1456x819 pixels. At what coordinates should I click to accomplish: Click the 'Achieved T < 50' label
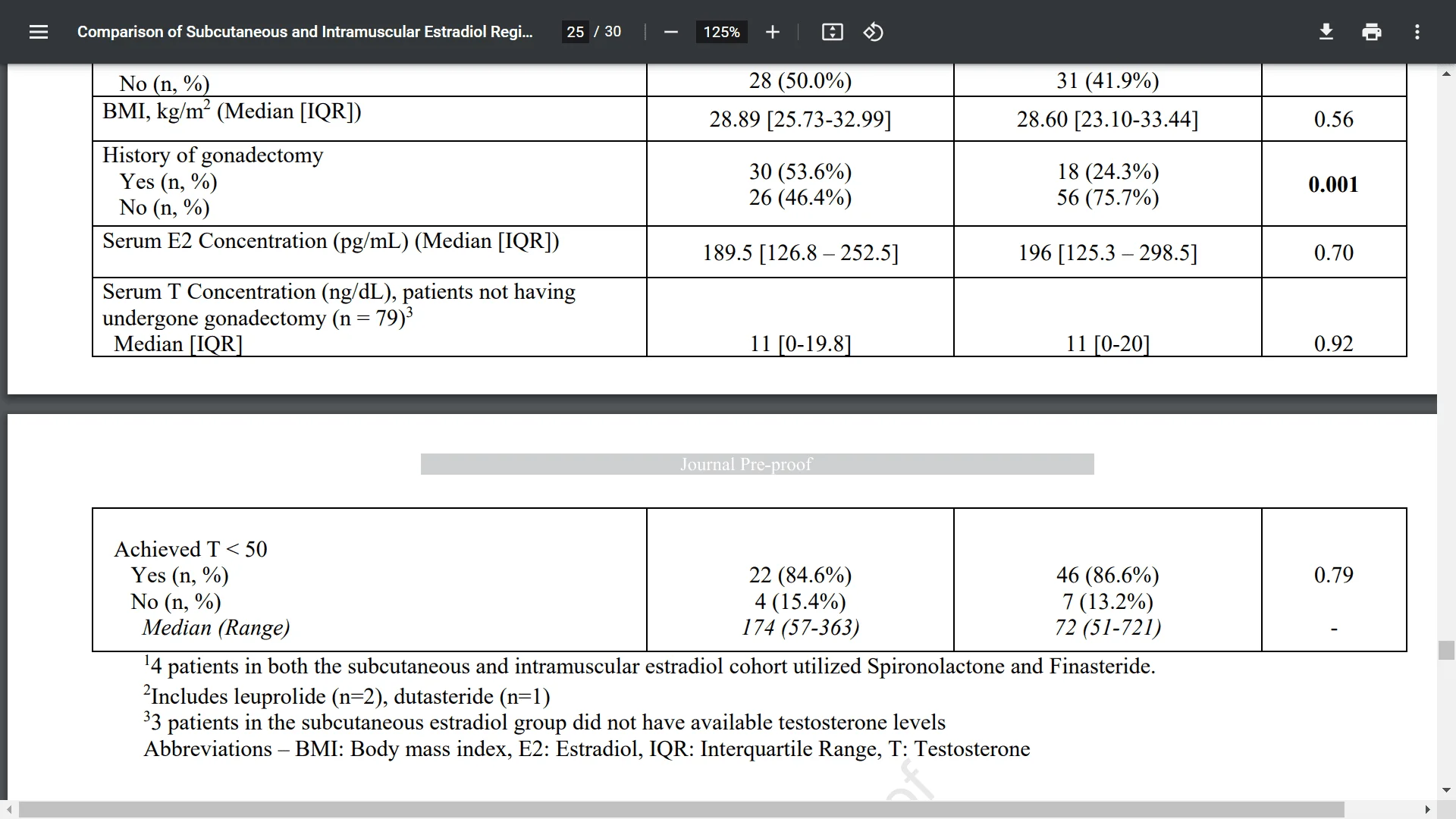190,549
